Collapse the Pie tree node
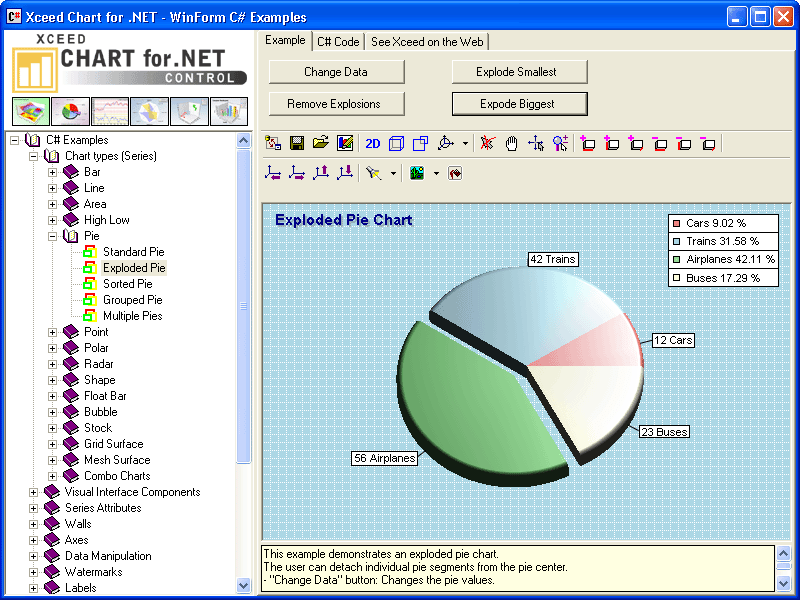Viewport: 800px width, 600px height. 52,236
